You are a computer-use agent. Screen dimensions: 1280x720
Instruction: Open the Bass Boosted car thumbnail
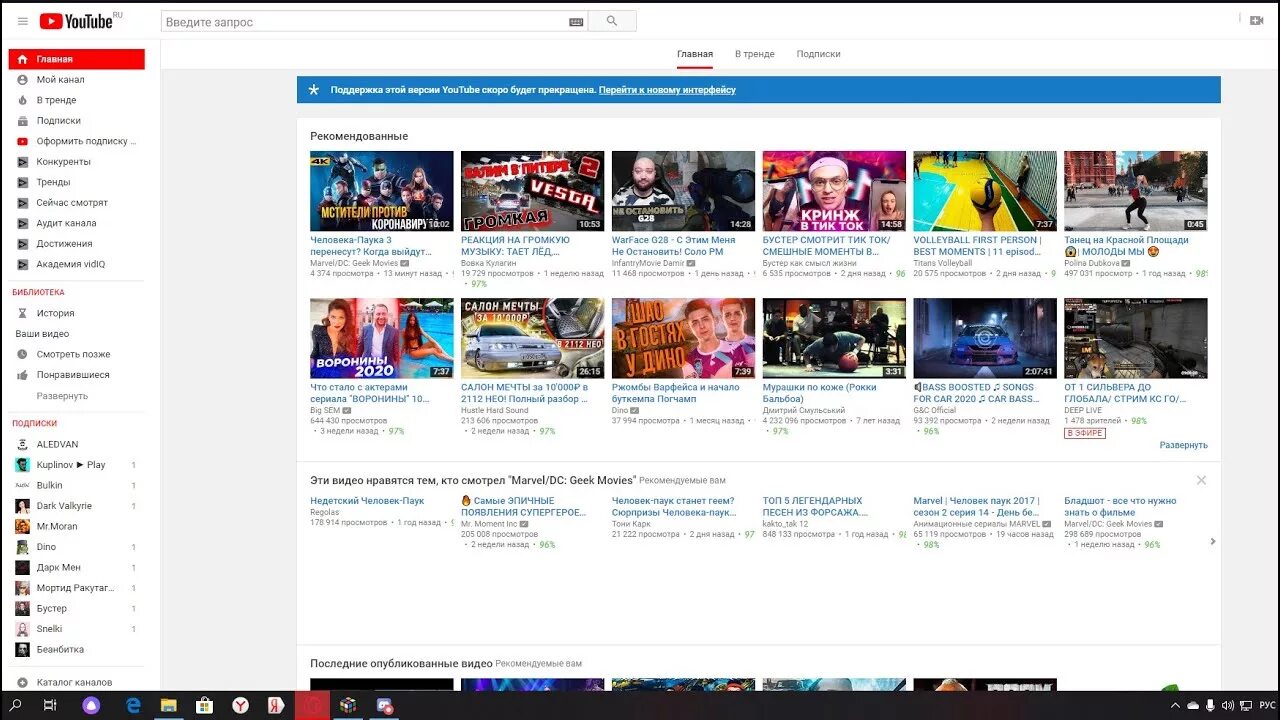[985, 338]
